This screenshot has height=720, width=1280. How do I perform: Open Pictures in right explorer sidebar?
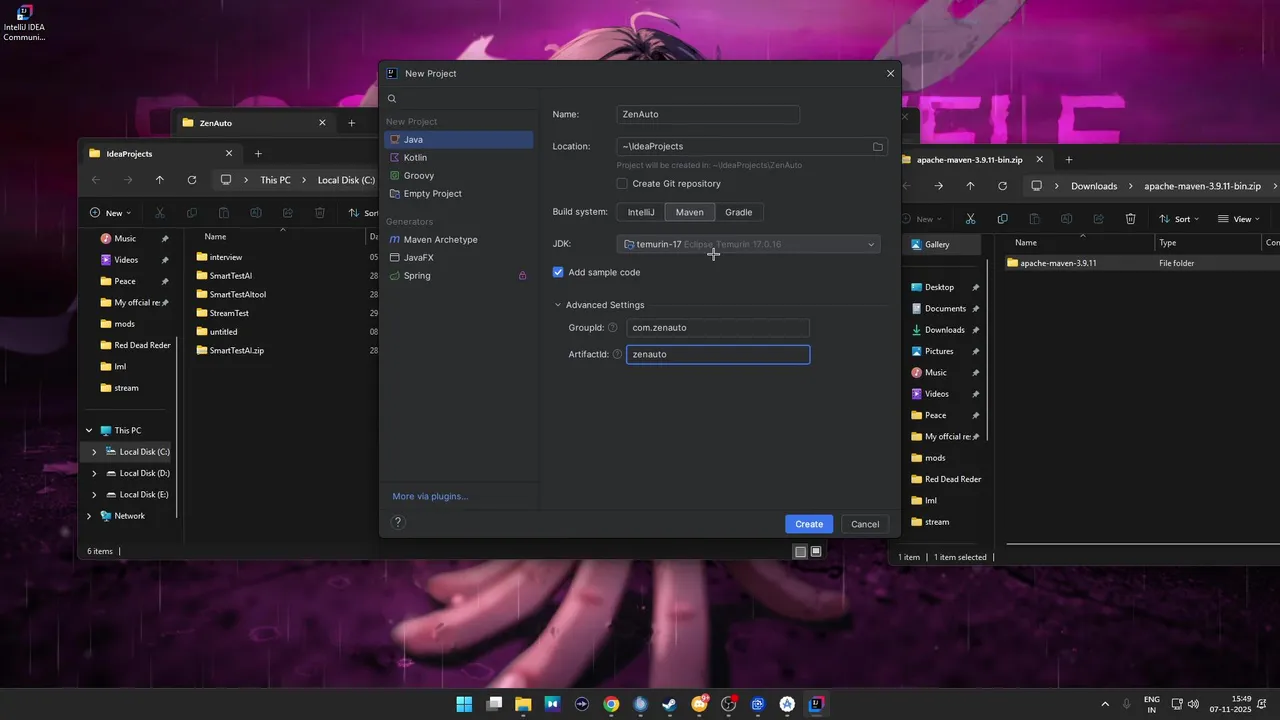(x=938, y=351)
